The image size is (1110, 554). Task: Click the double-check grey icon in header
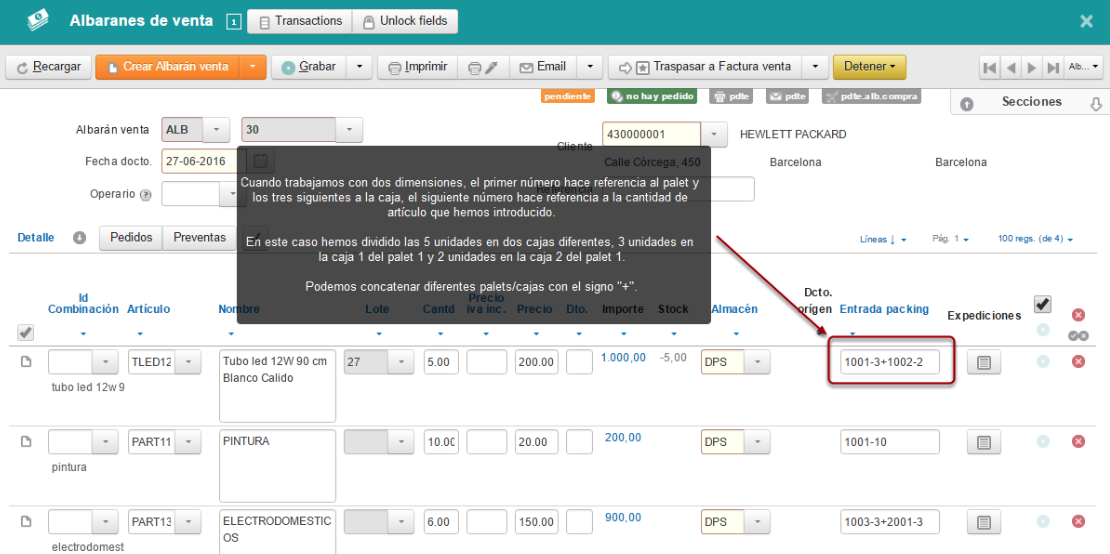coord(1079,335)
